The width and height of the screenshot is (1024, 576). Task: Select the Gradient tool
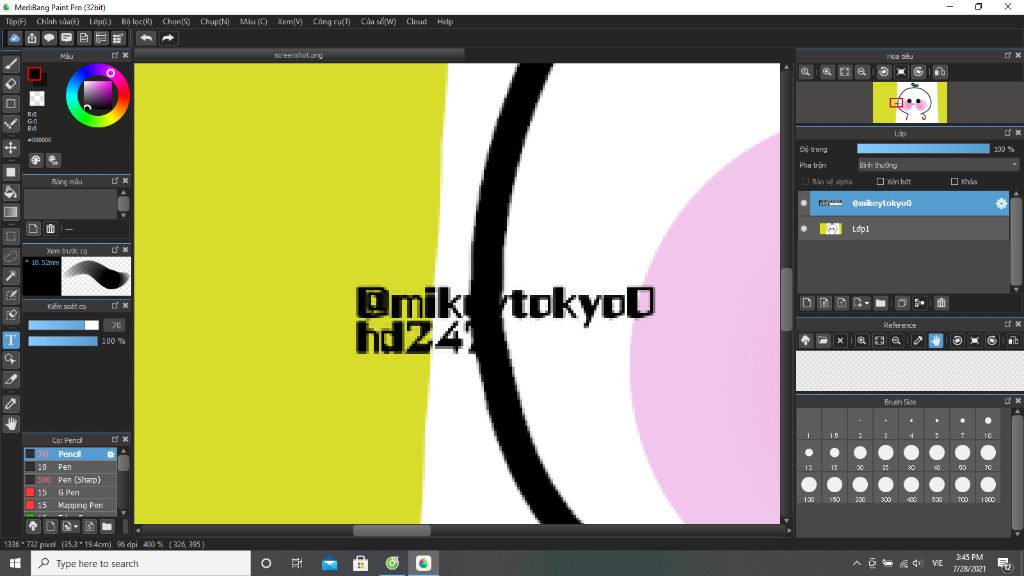[11, 212]
